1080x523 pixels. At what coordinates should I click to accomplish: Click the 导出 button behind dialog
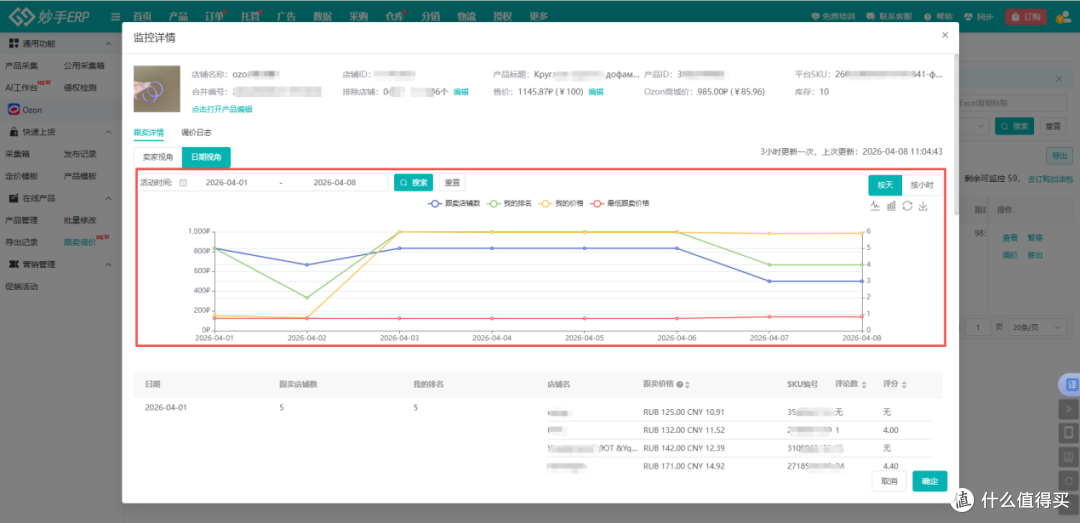tap(1059, 155)
